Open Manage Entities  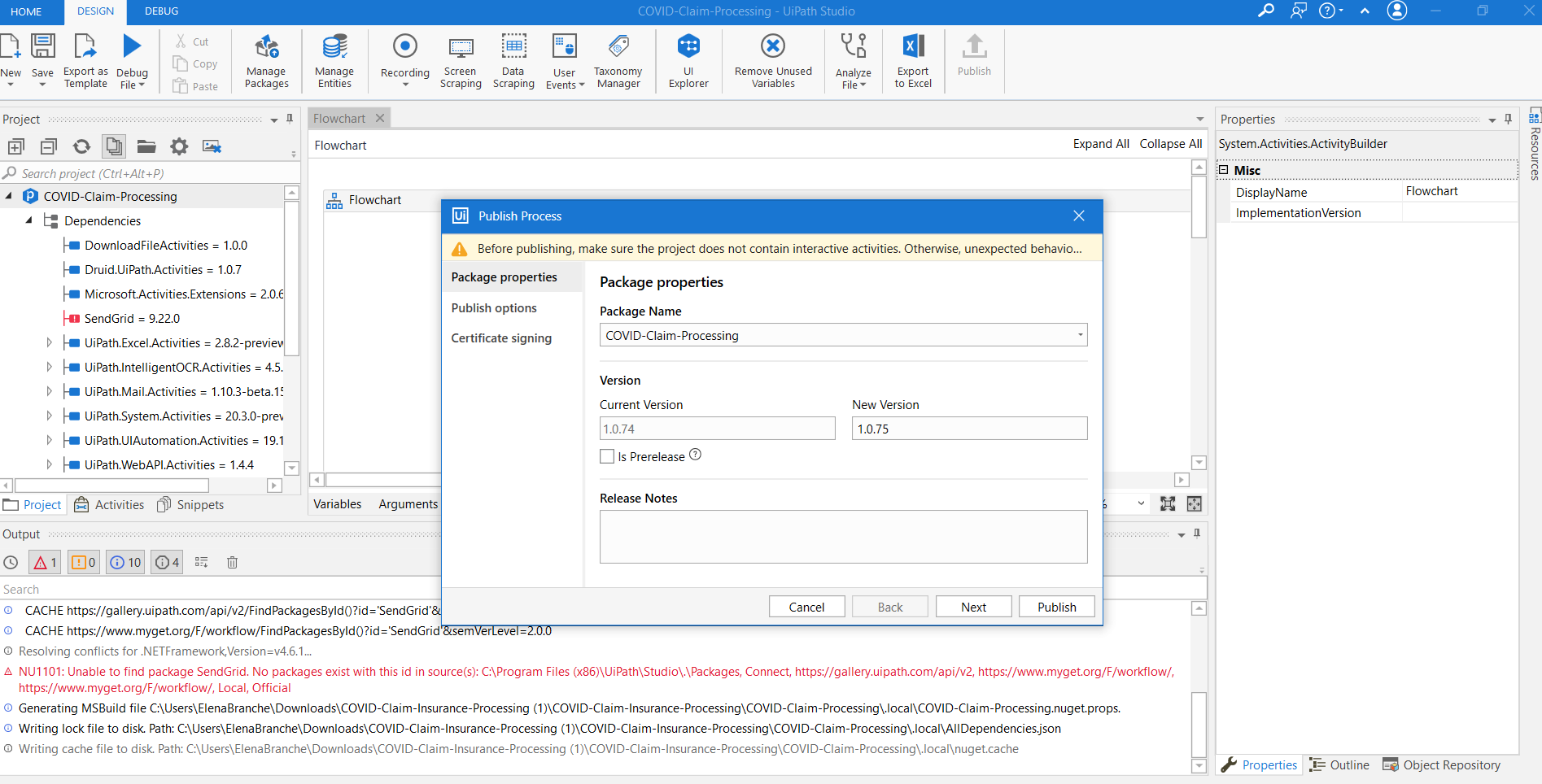pos(334,61)
